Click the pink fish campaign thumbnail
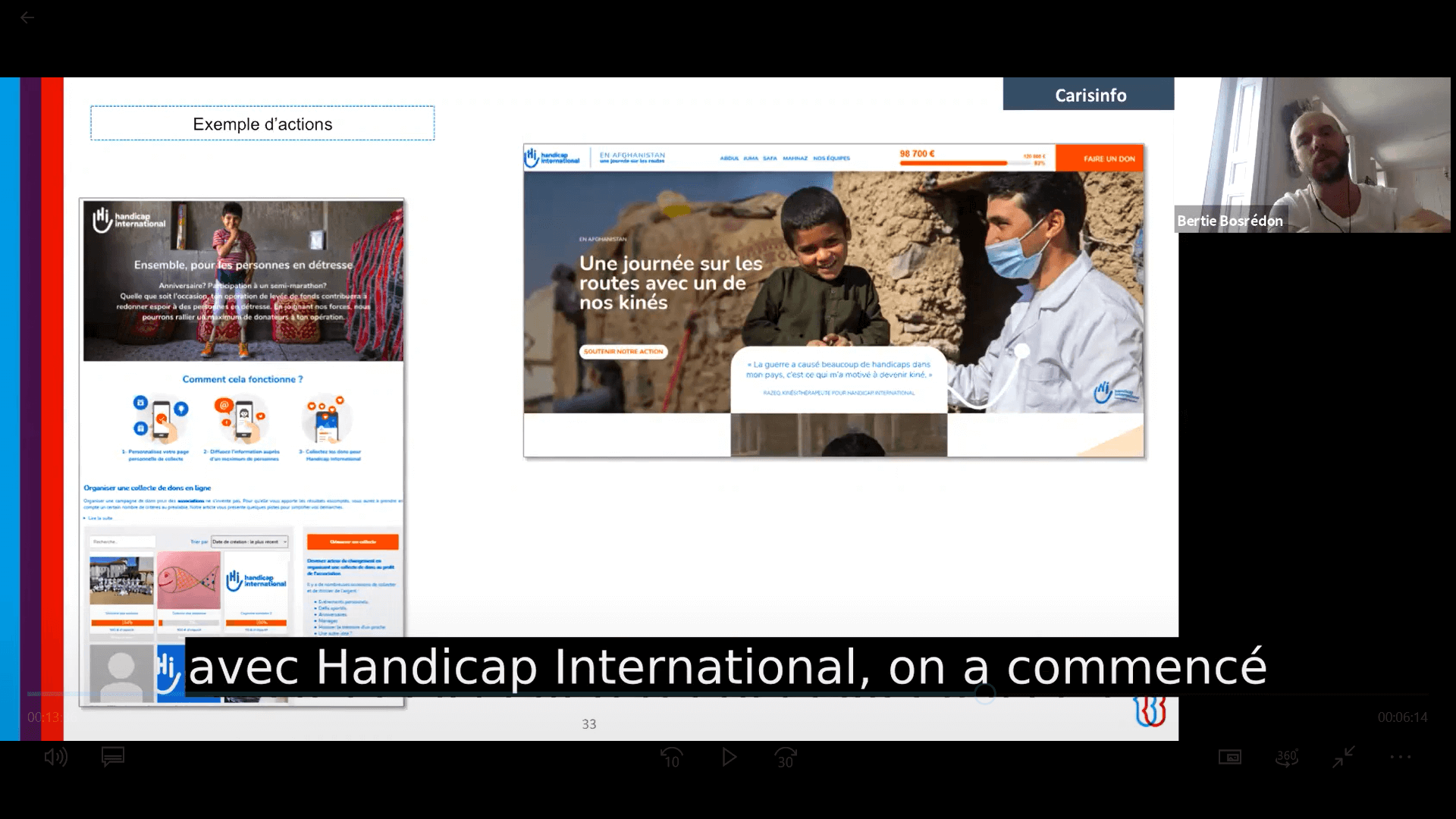The image size is (1456, 819). pyautogui.click(x=189, y=580)
